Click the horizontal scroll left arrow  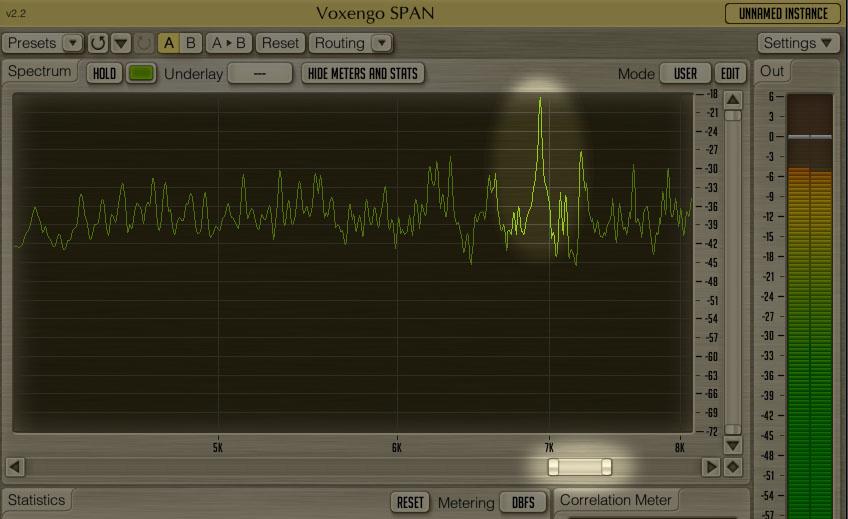(x=15, y=467)
